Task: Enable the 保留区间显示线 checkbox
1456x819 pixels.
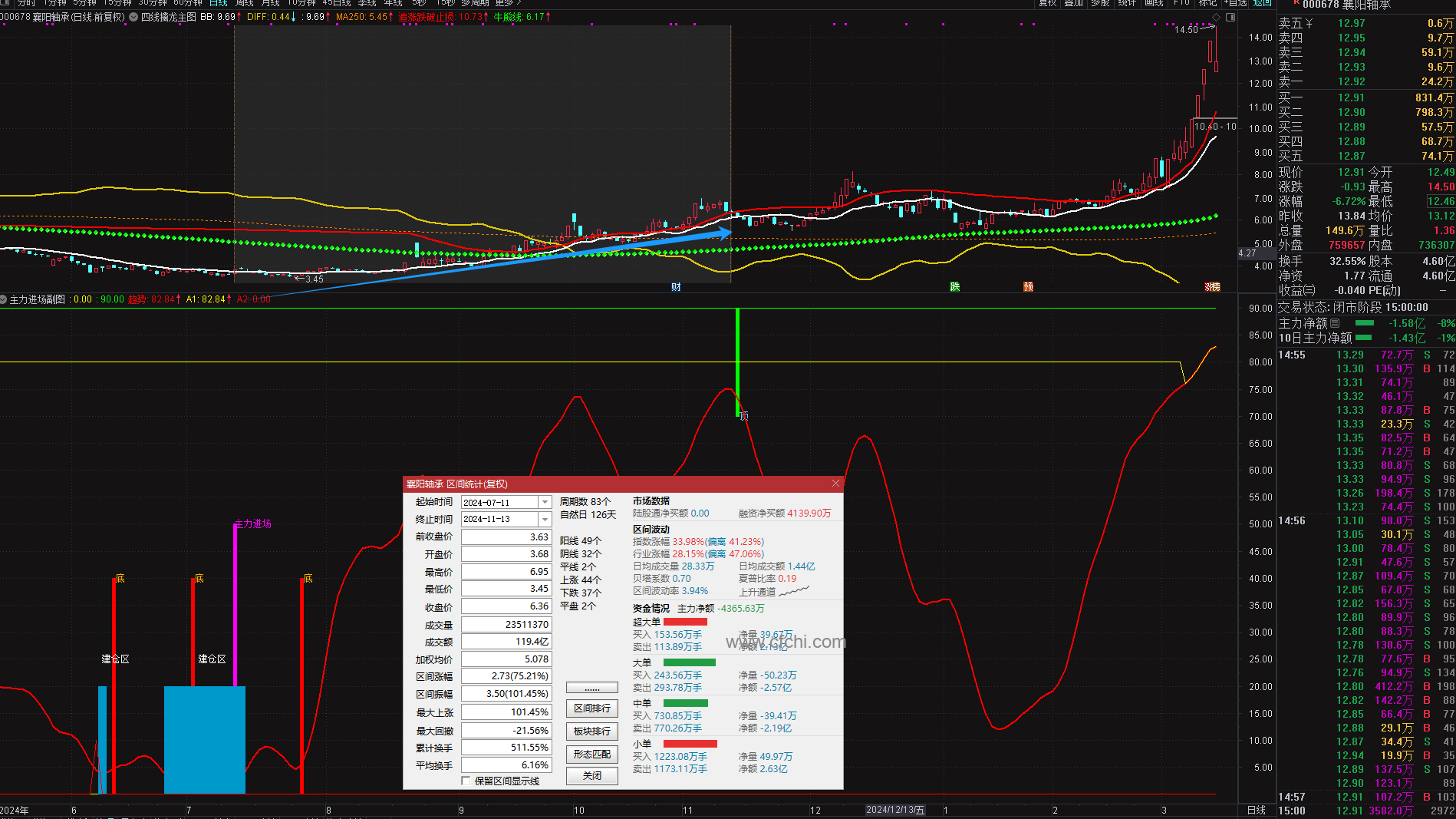Action: [466, 781]
